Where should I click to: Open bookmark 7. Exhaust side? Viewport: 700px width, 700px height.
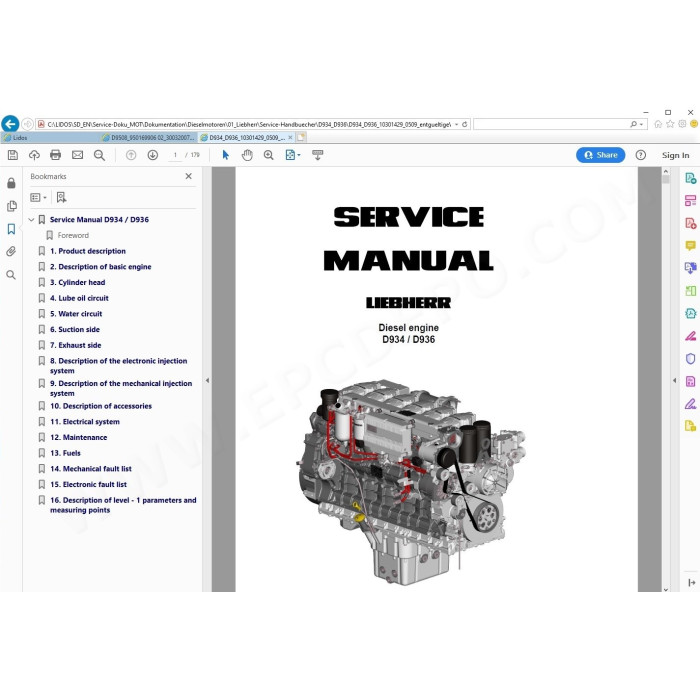point(75,345)
